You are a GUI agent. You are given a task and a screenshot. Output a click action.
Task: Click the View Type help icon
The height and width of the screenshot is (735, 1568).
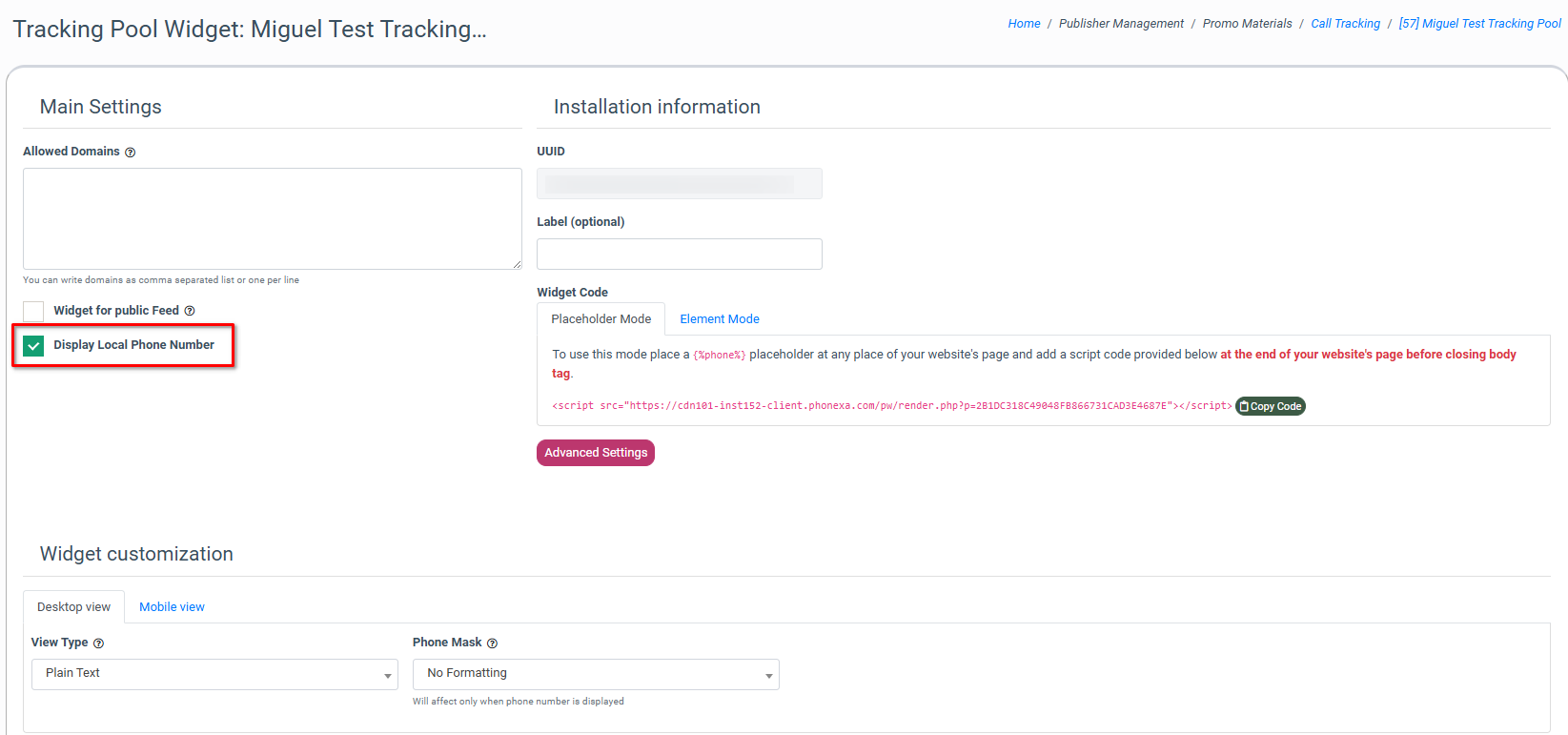pyautogui.click(x=98, y=643)
